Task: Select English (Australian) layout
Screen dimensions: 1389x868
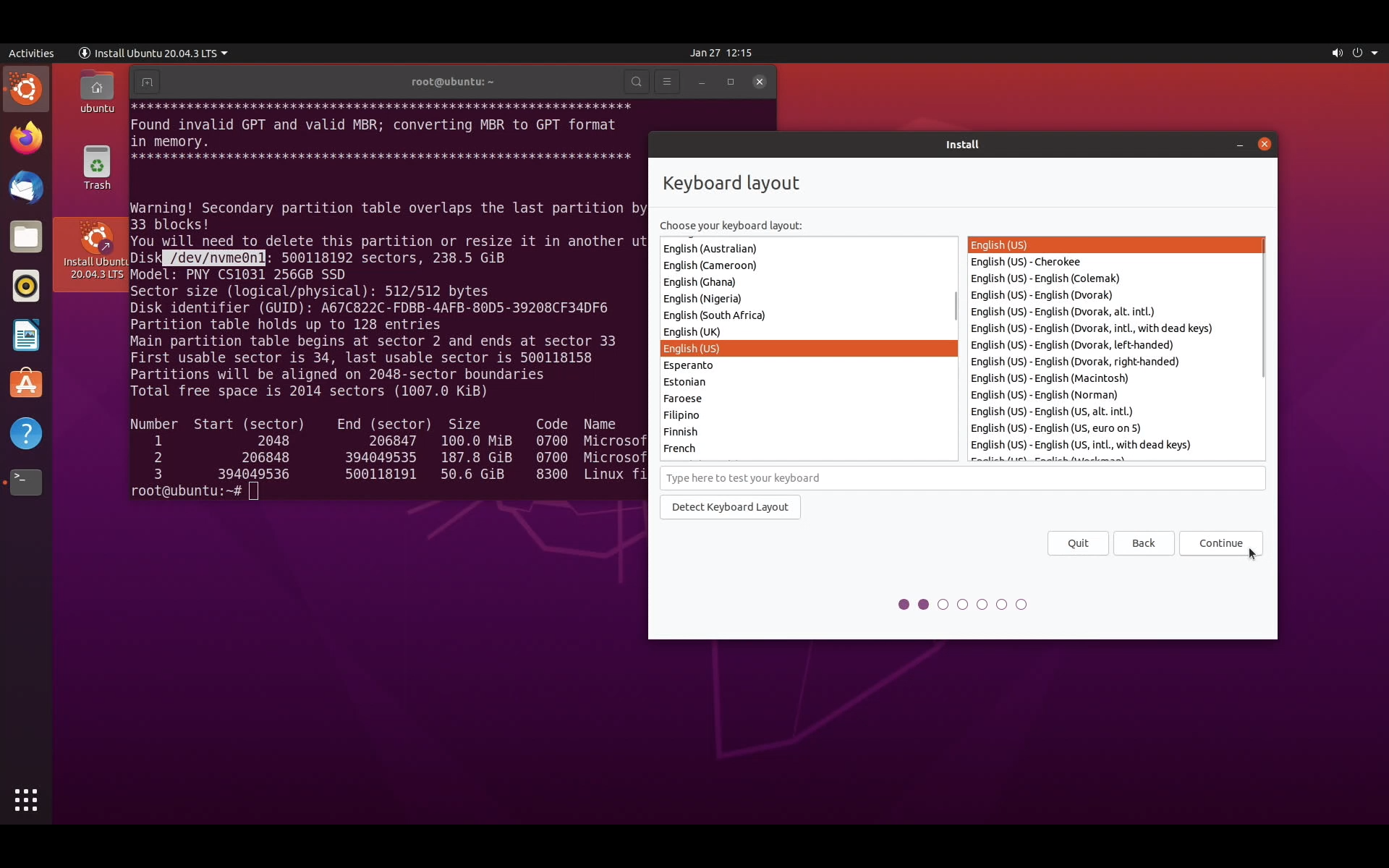Action: click(809, 249)
